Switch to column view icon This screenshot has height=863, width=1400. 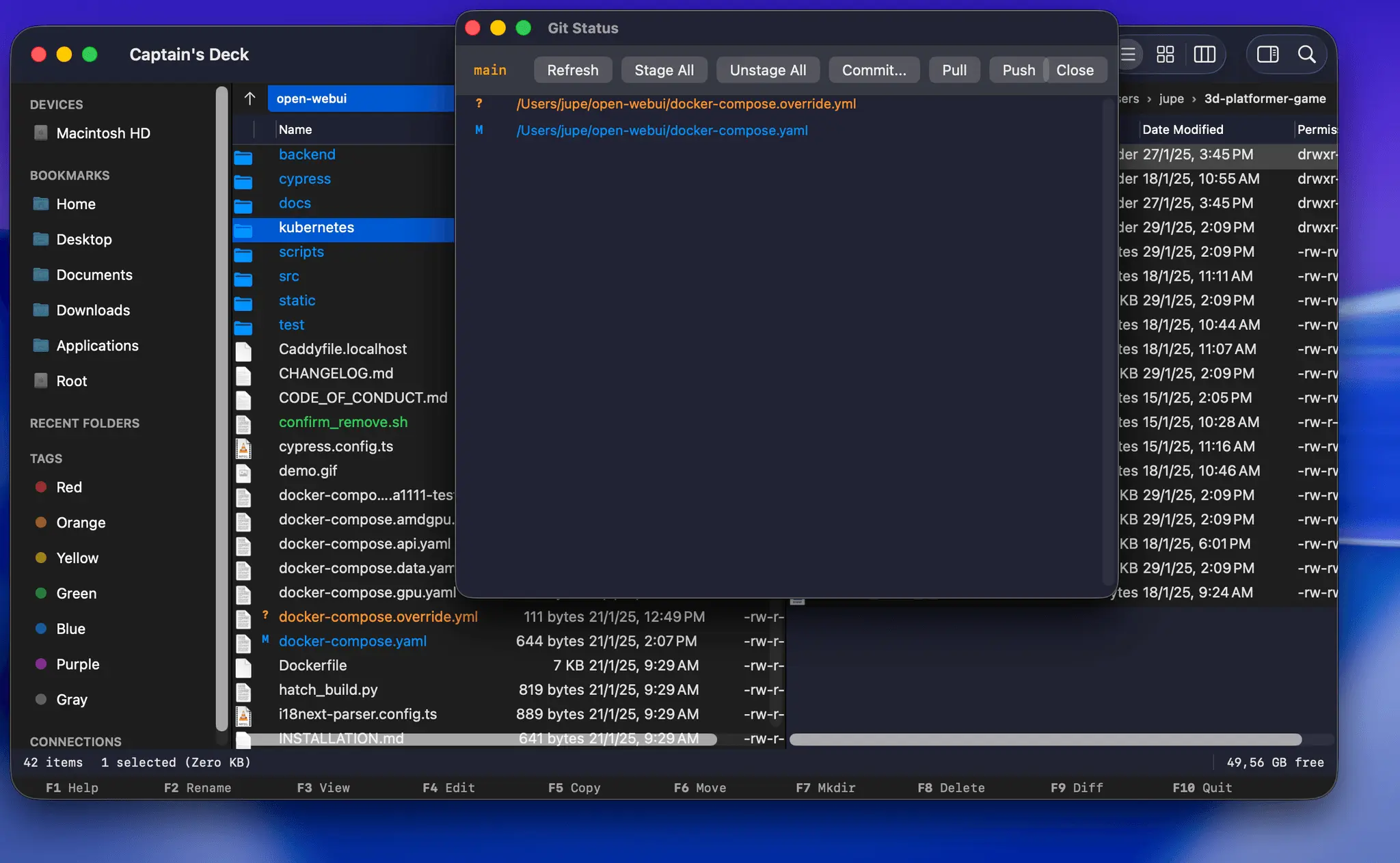[1204, 54]
